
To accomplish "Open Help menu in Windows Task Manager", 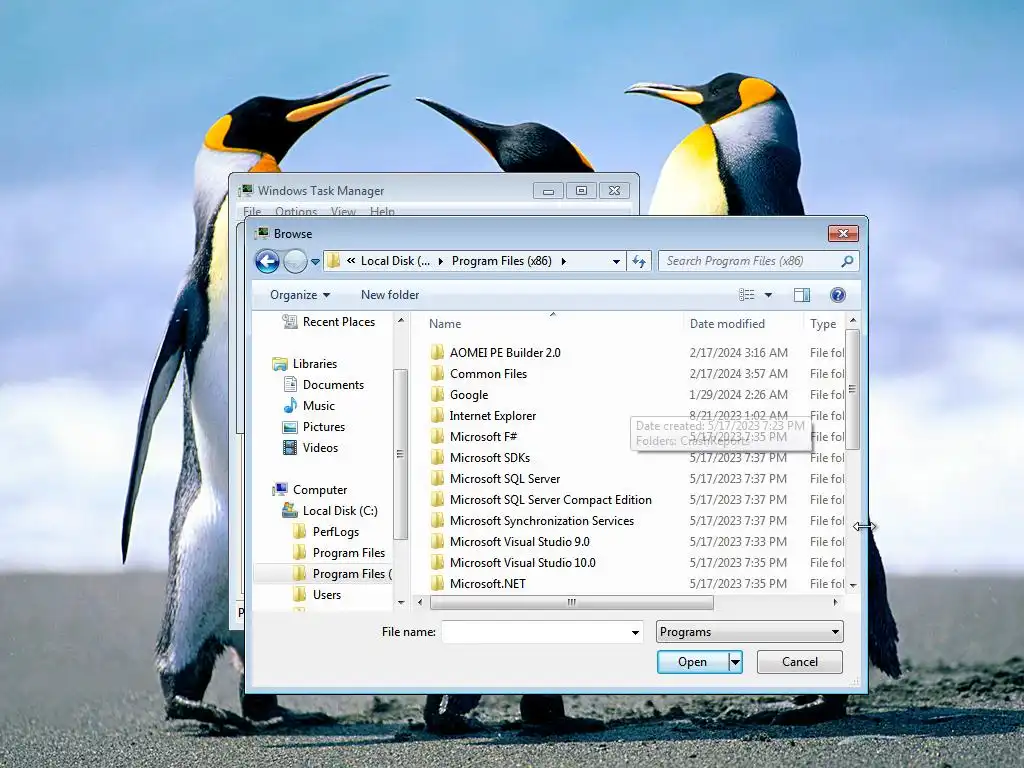I will (382, 212).
